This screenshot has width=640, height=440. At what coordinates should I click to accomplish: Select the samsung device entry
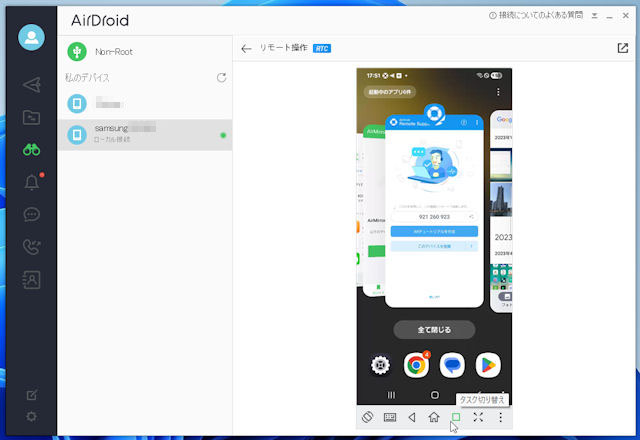145,135
